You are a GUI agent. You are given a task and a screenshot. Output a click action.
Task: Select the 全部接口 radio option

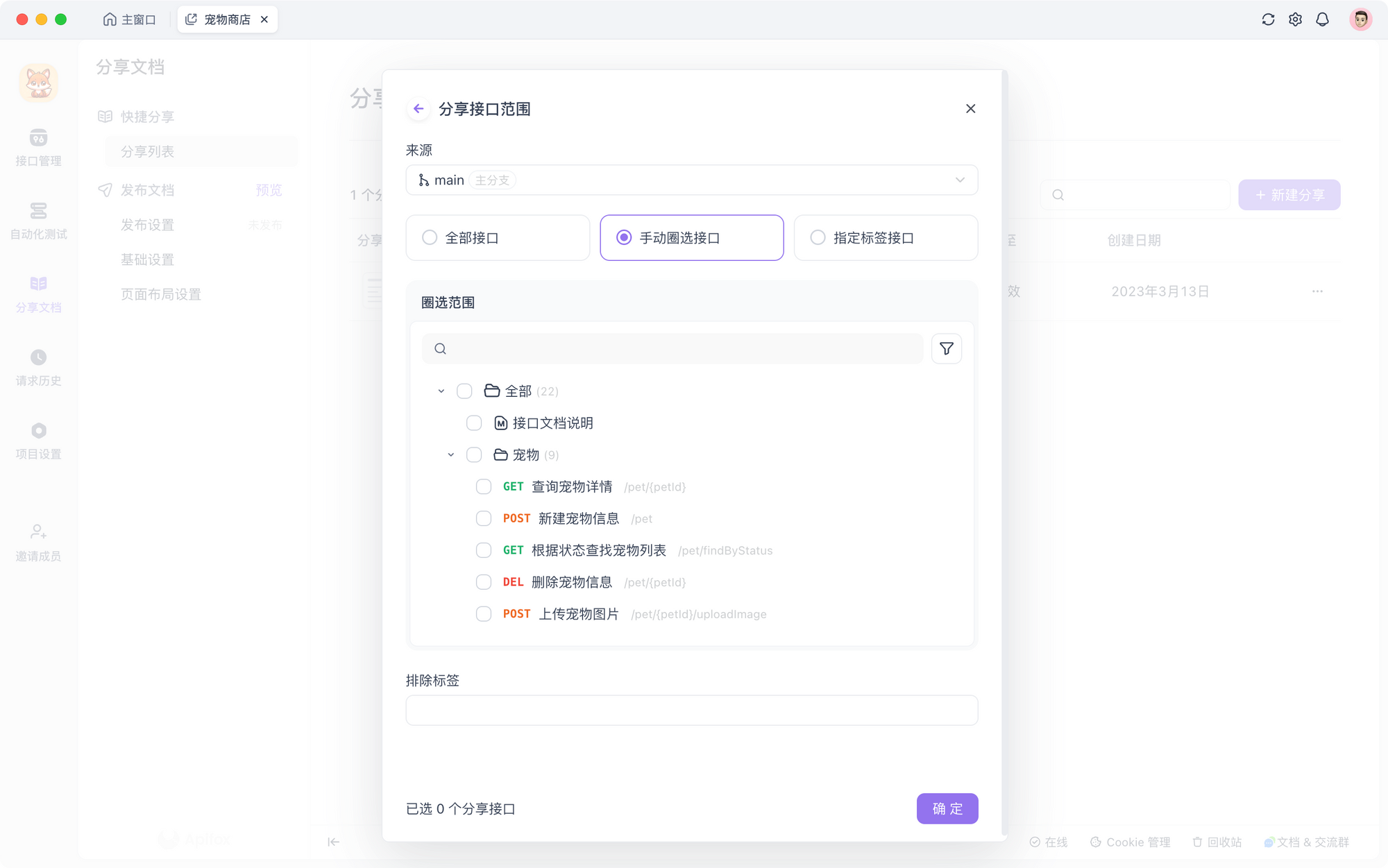tap(498, 237)
